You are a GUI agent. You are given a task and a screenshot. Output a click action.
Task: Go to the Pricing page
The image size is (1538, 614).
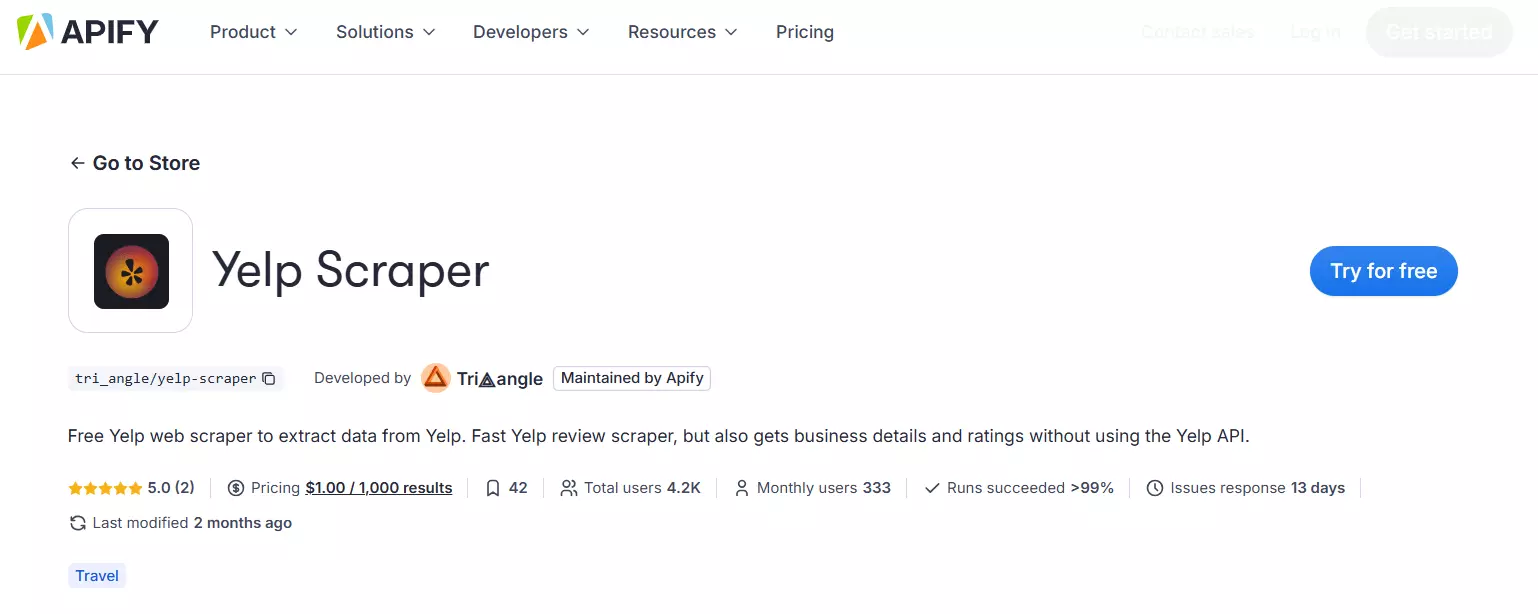(x=804, y=32)
